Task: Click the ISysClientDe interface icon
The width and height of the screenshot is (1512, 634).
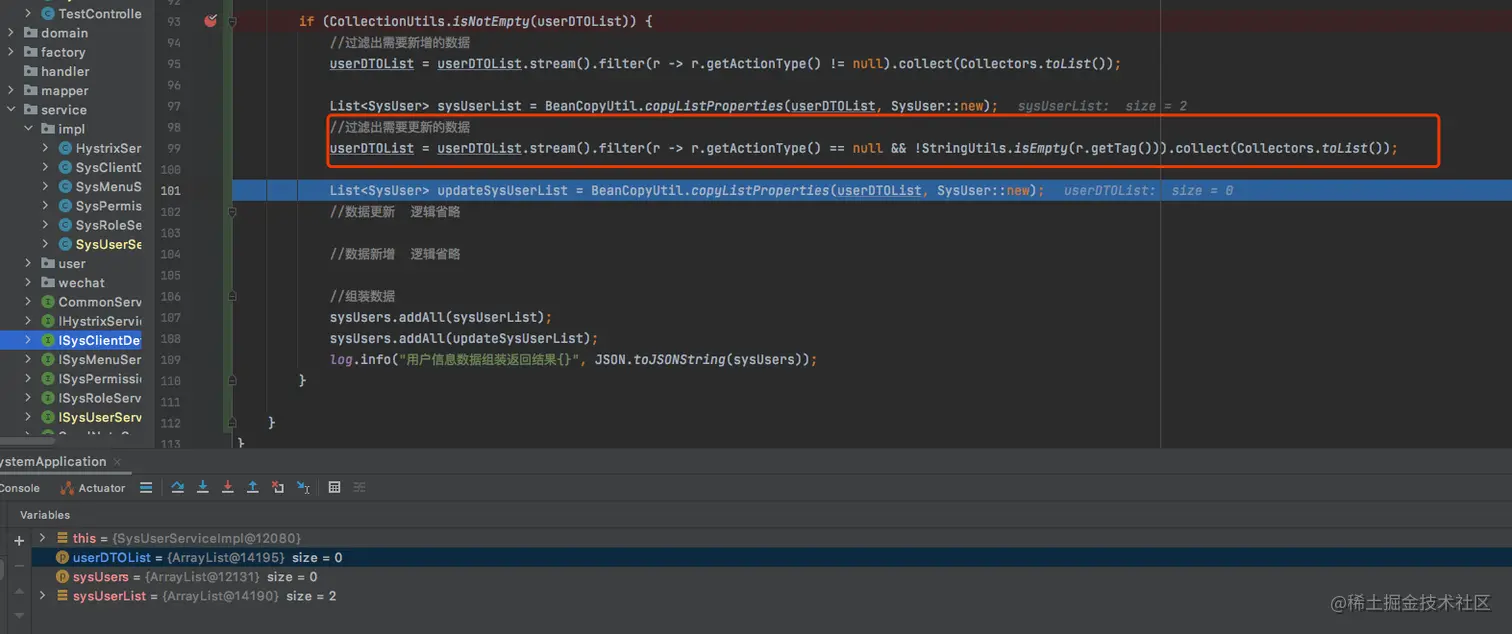Action: [x=48, y=341]
